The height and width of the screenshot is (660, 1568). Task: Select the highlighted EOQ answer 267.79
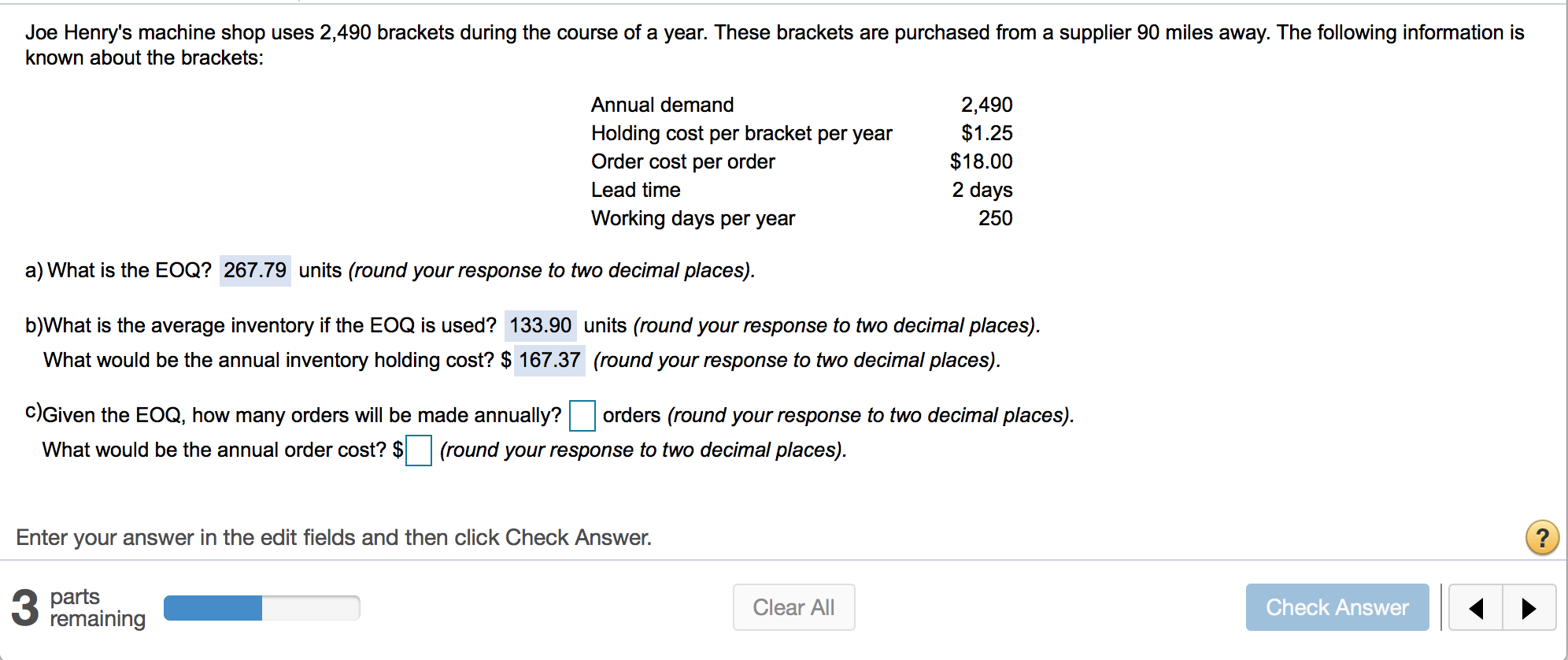coord(254,270)
